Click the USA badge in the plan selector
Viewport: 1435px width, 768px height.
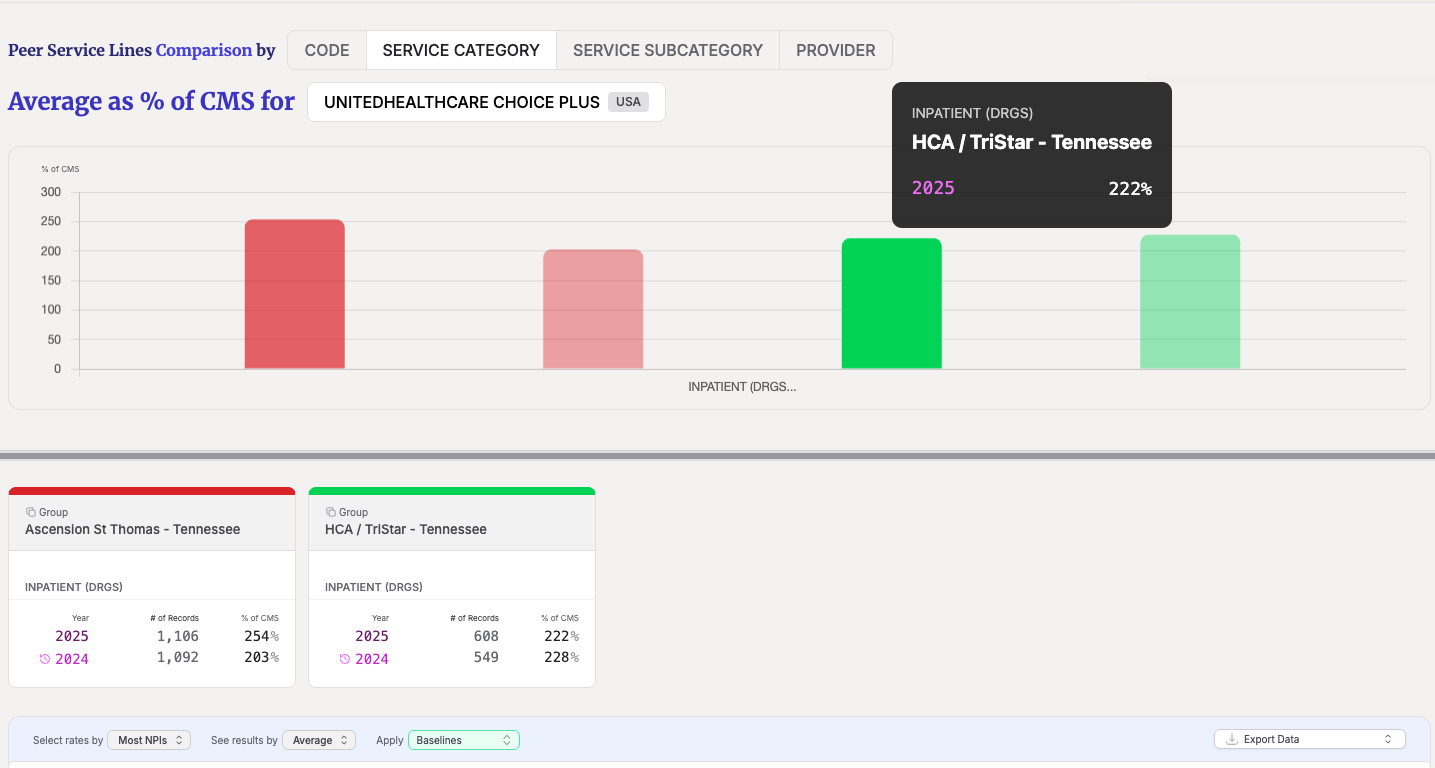click(628, 102)
